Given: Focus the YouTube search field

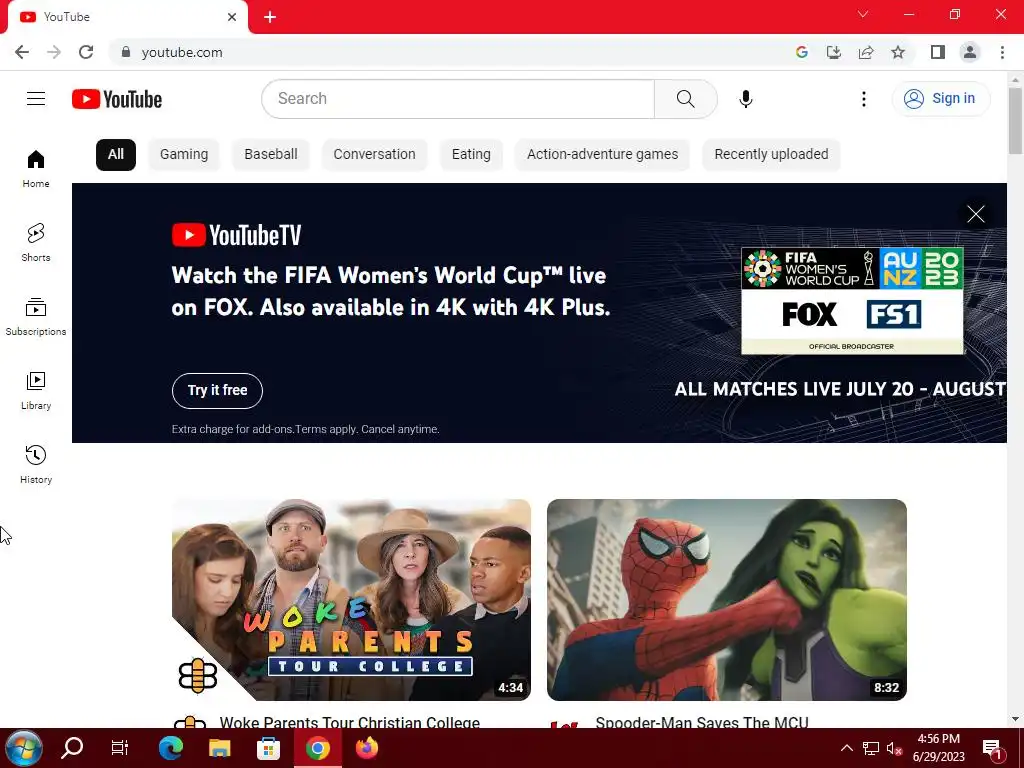Looking at the screenshot, I should click(x=458, y=99).
